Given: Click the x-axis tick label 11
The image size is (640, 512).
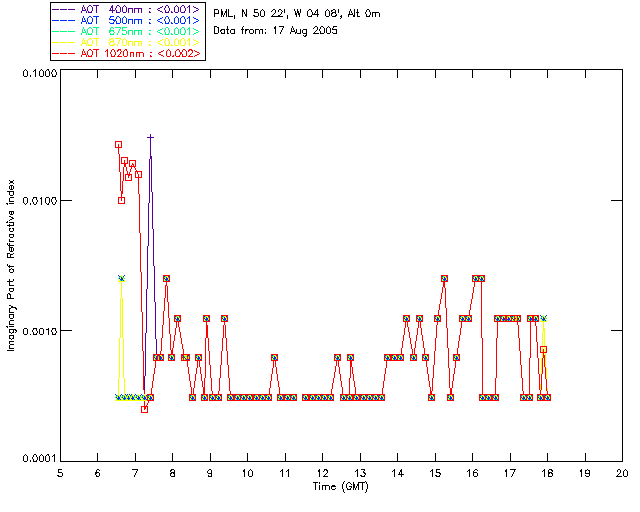Looking at the screenshot, I should pos(285,473).
